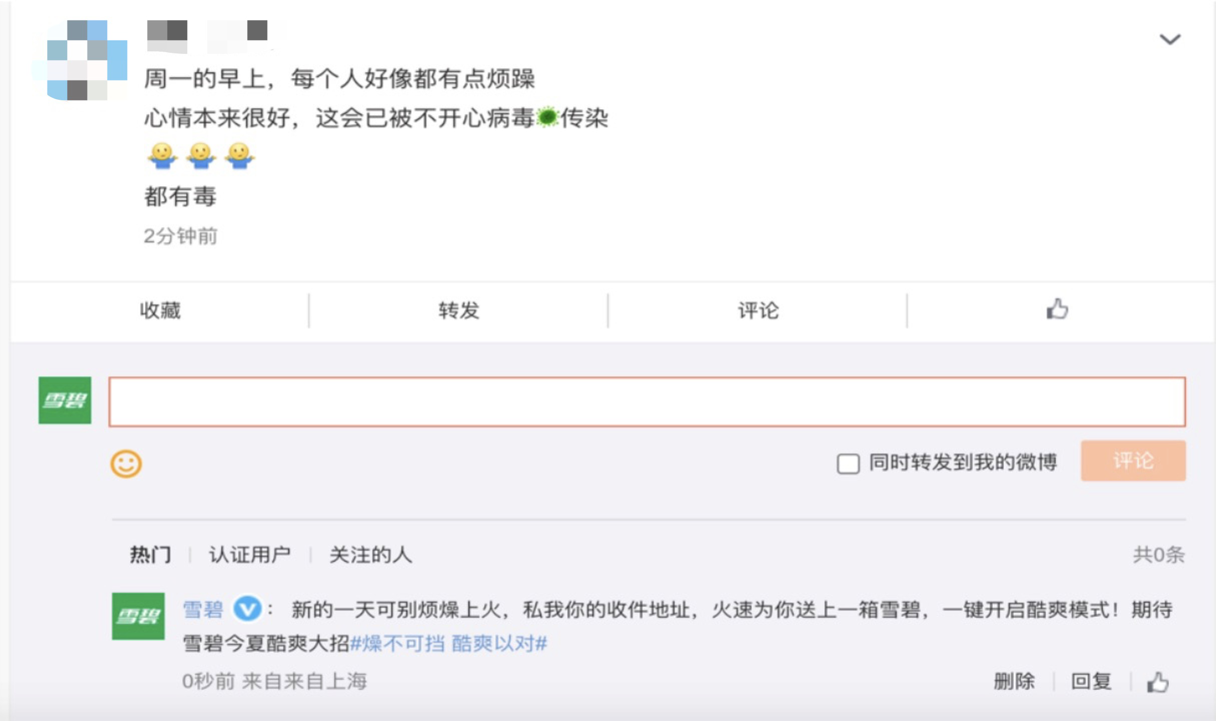Viewport: 1216px width, 721px height.
Task: Click 转发 to repost
Action: point(459,311)
